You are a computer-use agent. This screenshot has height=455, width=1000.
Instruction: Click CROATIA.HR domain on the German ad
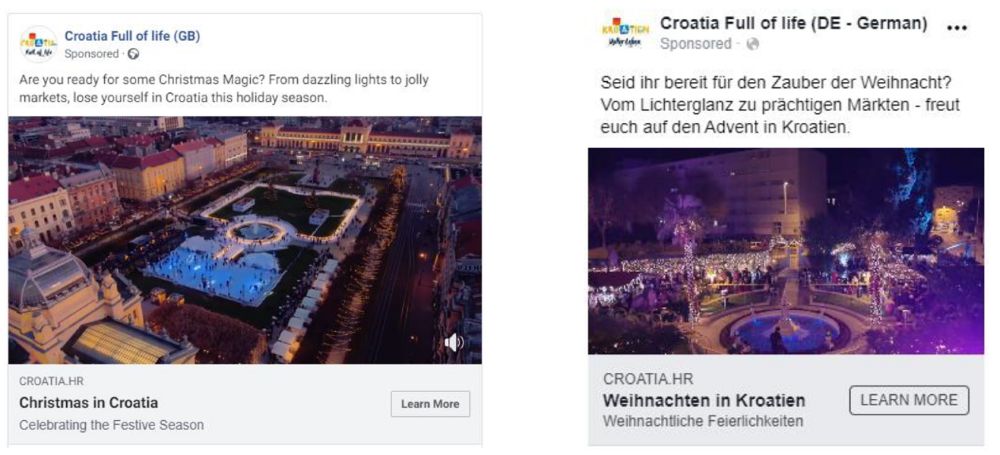click(x=648, y=379)
